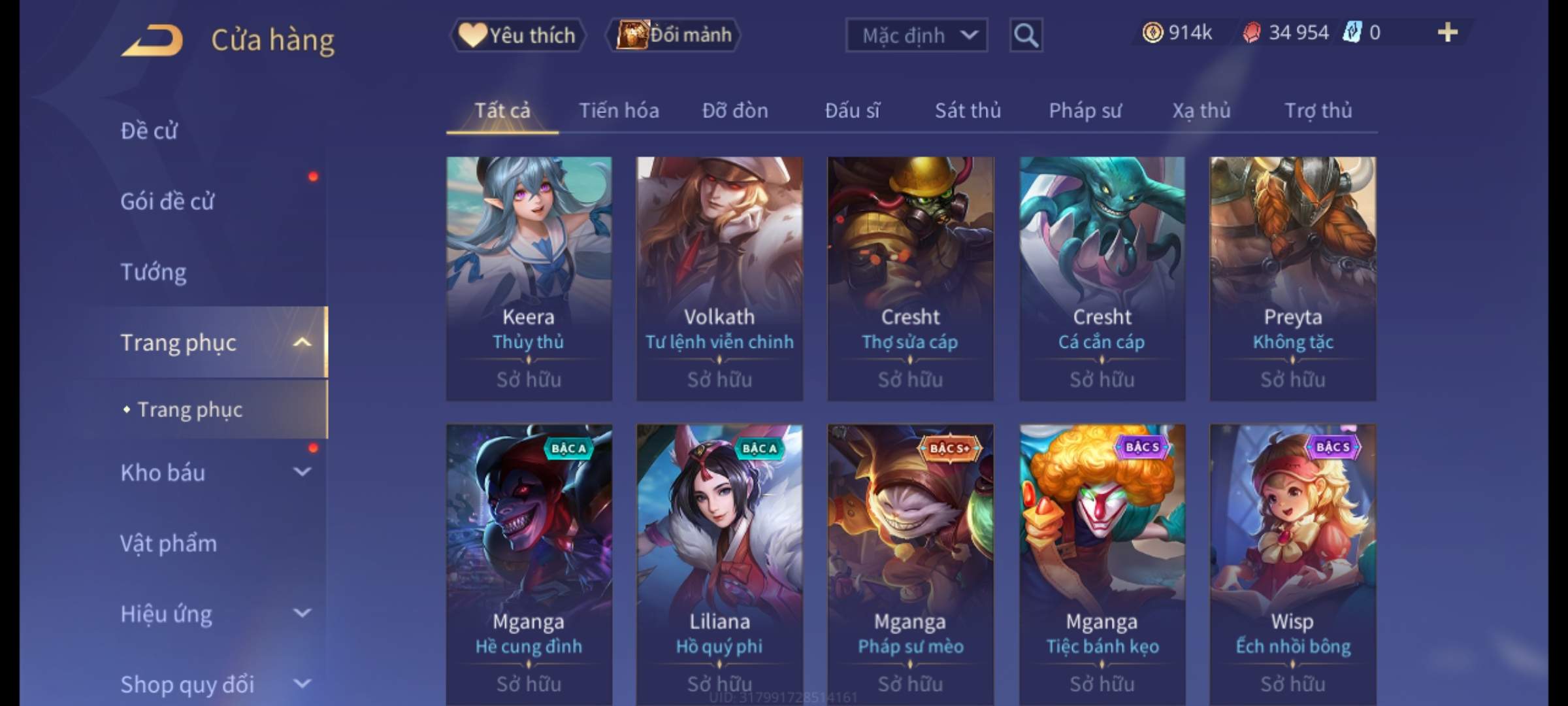Viewport: 1568px width, 706px height.
Task: Expand the Hiệu ứng section
Action: [302, 613]
